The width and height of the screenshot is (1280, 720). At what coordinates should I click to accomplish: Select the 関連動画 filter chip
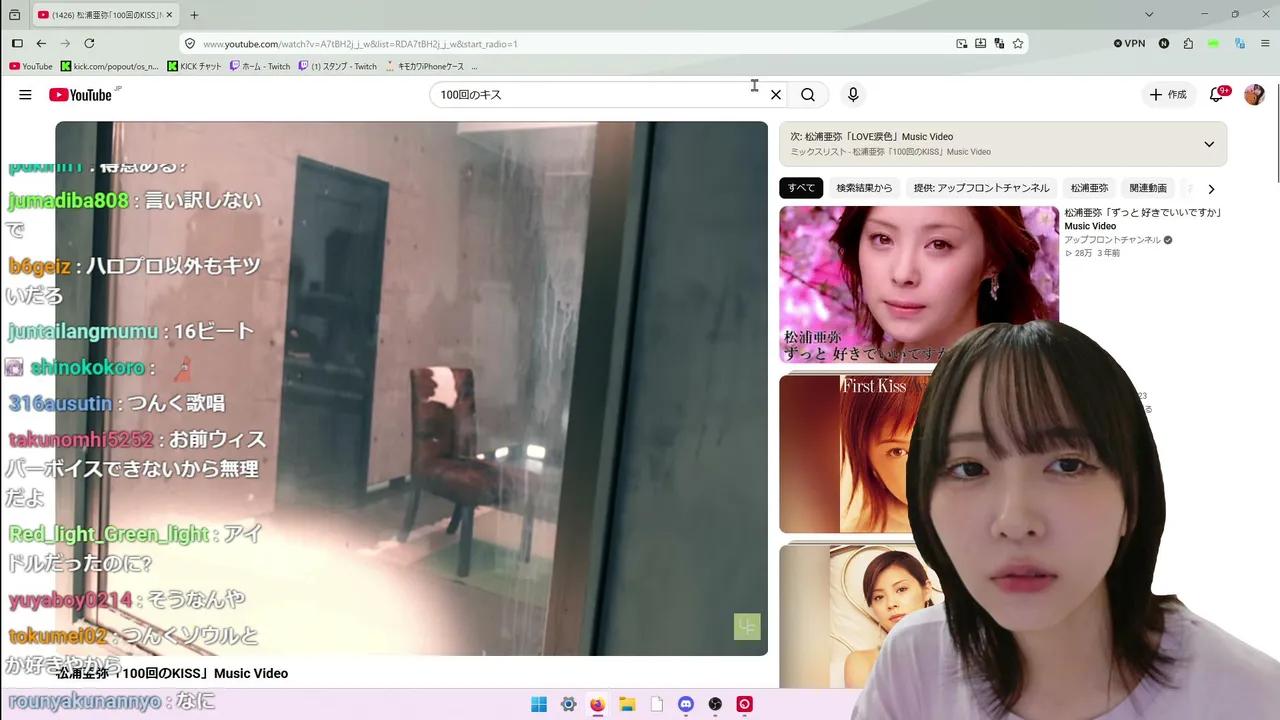1148,188
